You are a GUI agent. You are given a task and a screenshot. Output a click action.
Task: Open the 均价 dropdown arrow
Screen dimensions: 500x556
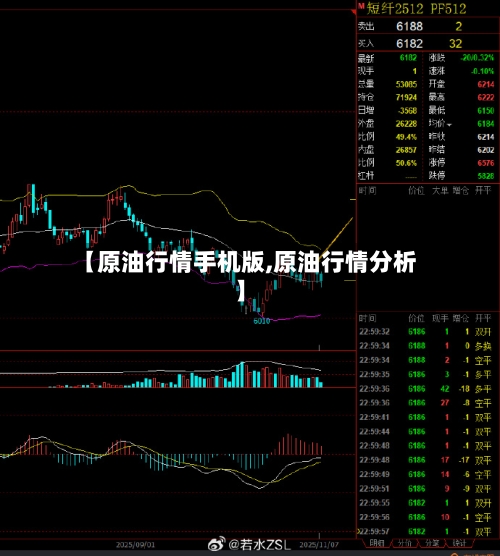pyautogui.click(x=449, y=125)
